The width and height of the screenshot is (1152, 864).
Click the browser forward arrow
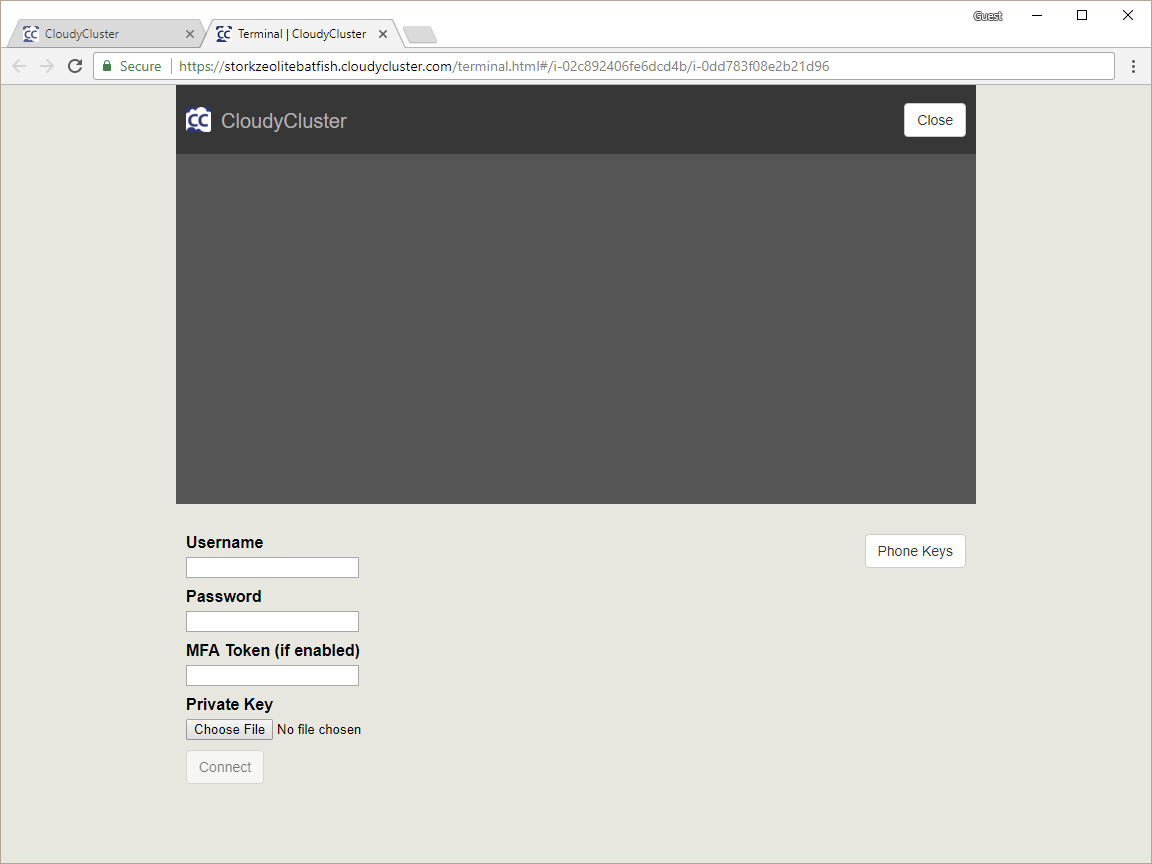47,66
